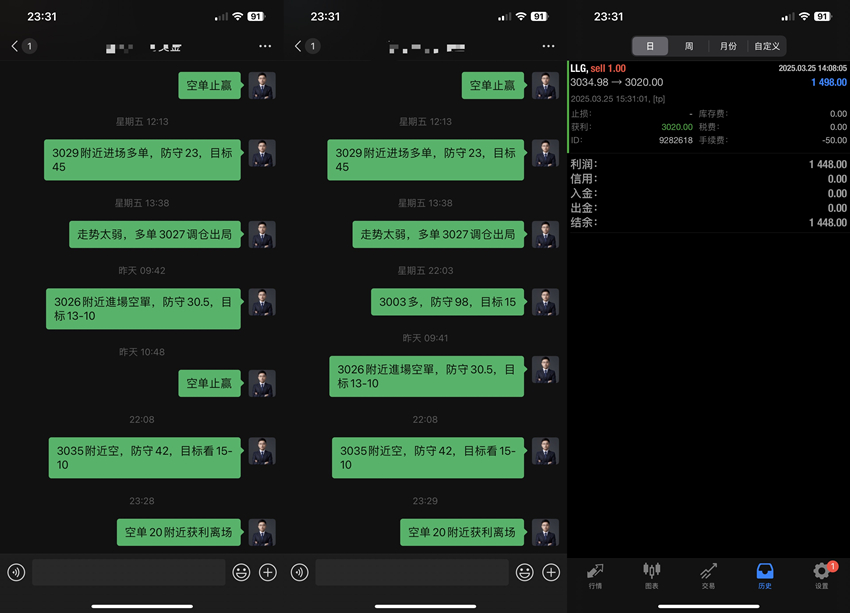This screenshot has width=850, height=613.
Task: Tap 3003多，防守98，目标15 message
Action: [447, 302]
